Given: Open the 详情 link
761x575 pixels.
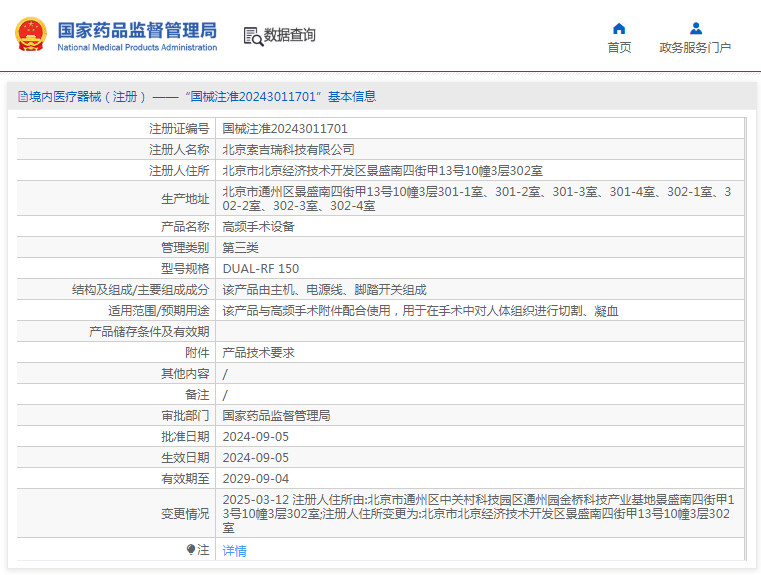Looking at the screenshot, I should click(234, 551).
